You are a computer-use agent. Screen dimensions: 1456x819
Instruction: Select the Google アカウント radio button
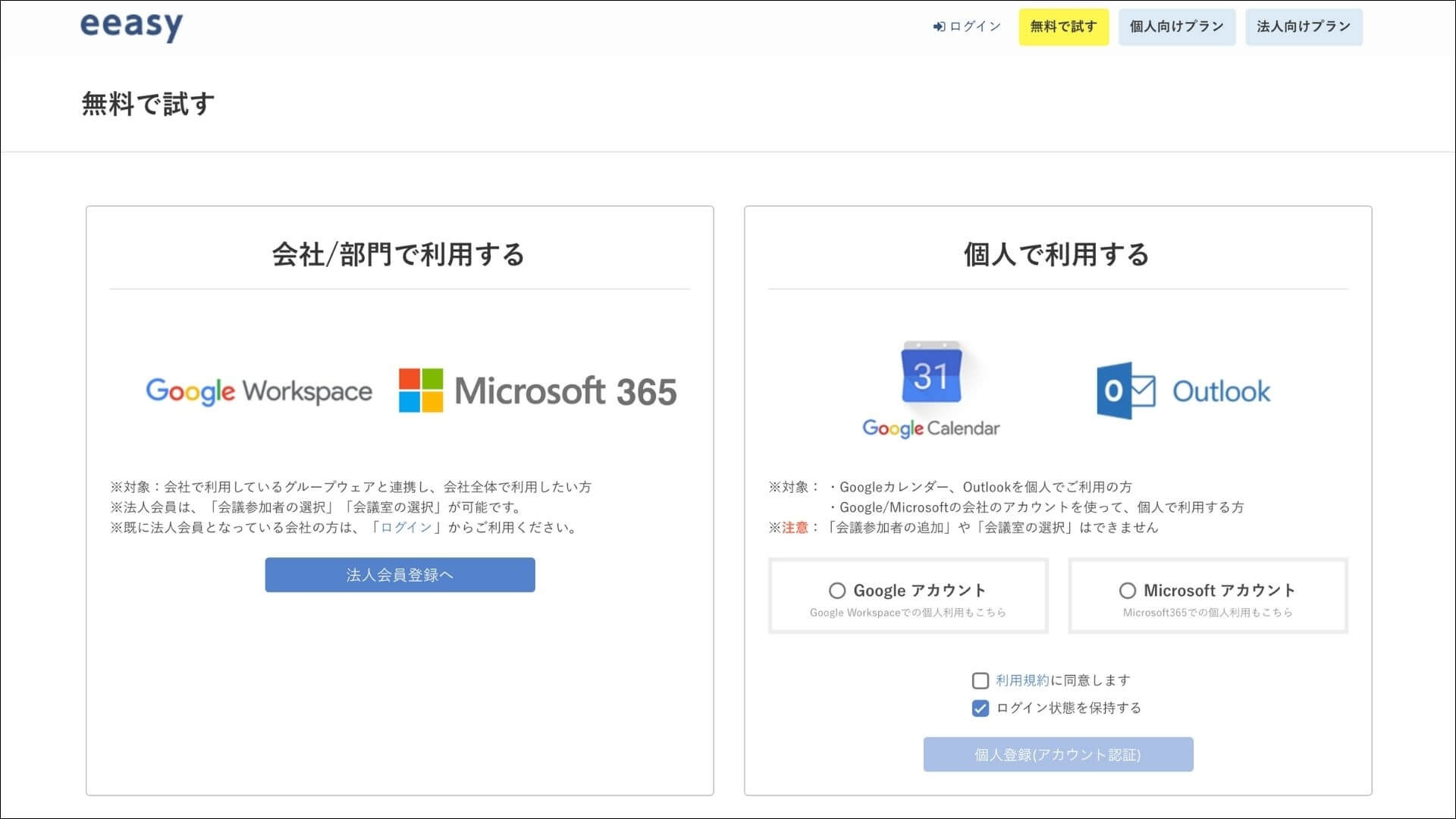pos(836,590)
